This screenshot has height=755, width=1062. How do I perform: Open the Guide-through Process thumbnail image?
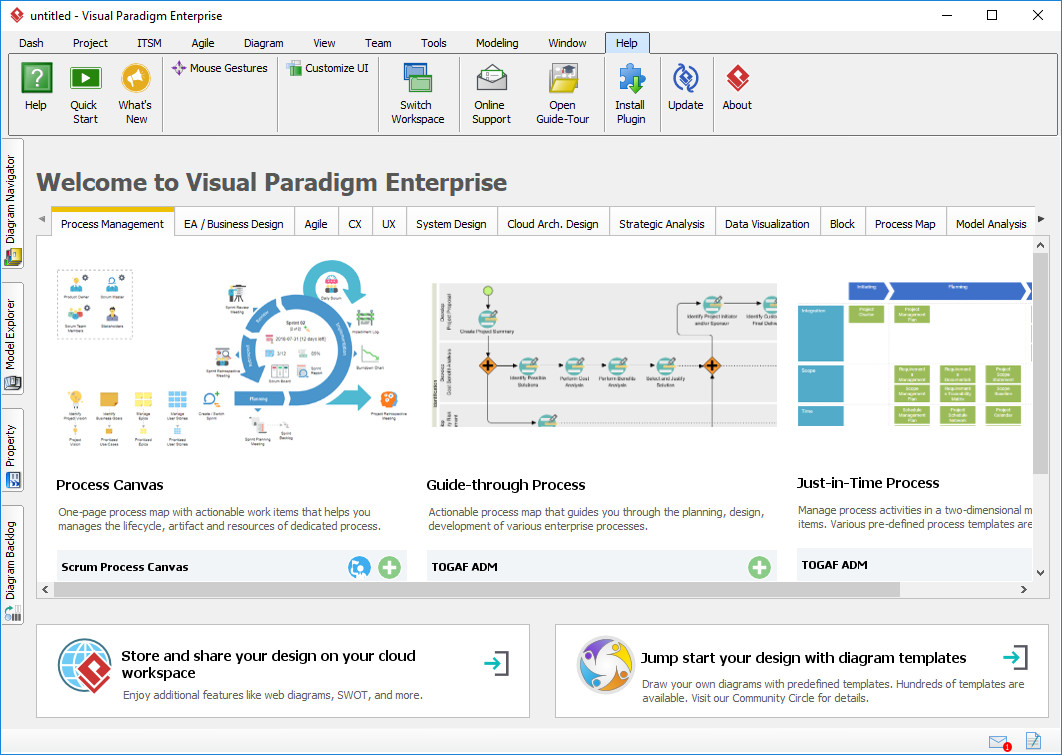(x=604, y=355)
